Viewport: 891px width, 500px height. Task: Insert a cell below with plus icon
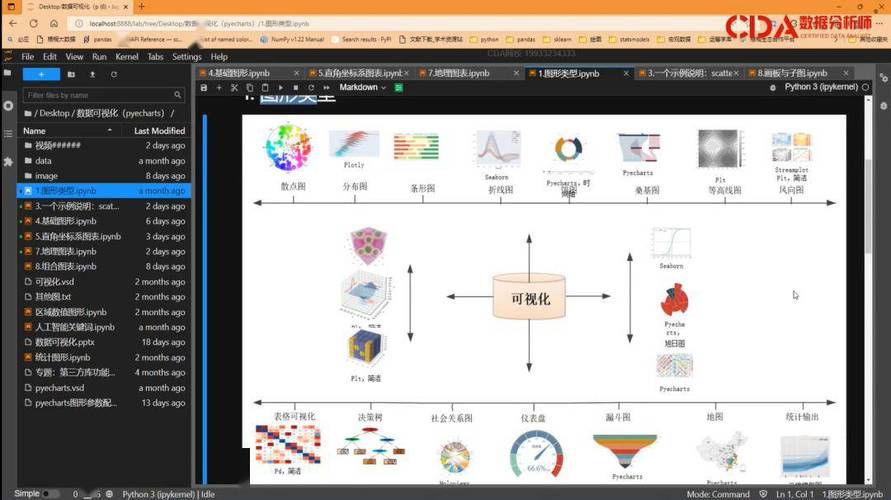pos(219,88)
